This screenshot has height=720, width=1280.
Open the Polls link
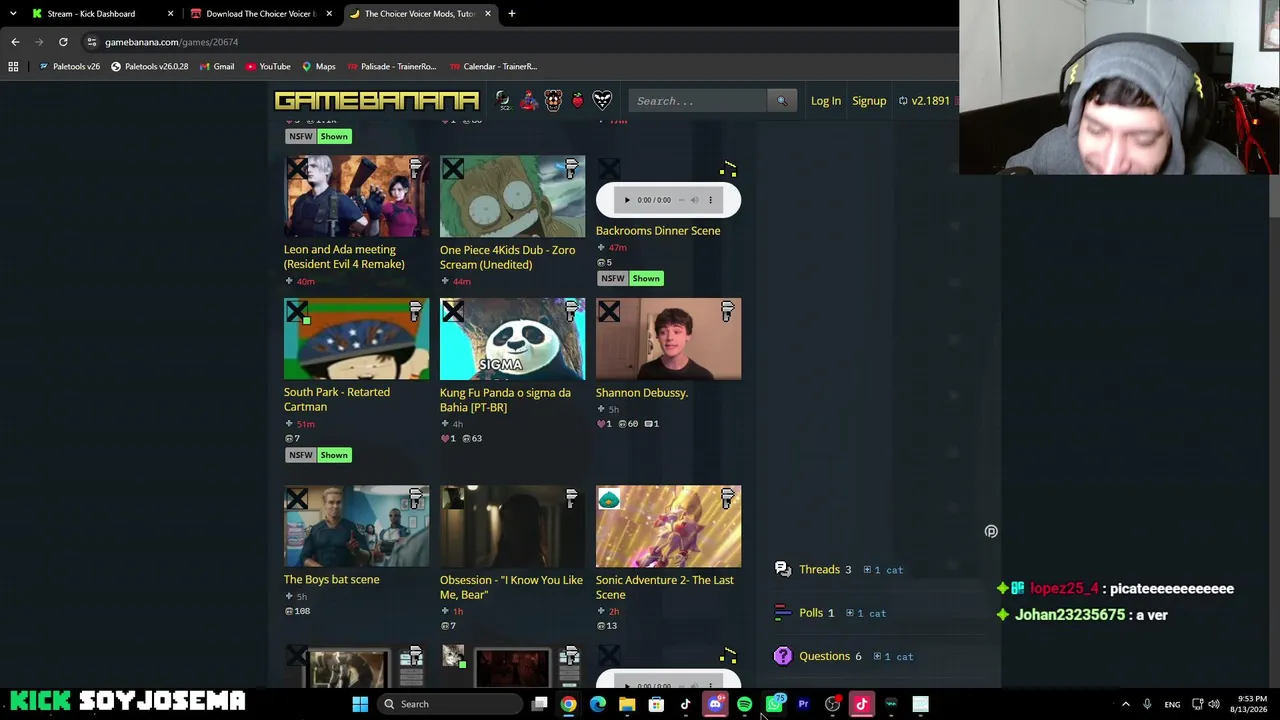click(x=811, y=613)
